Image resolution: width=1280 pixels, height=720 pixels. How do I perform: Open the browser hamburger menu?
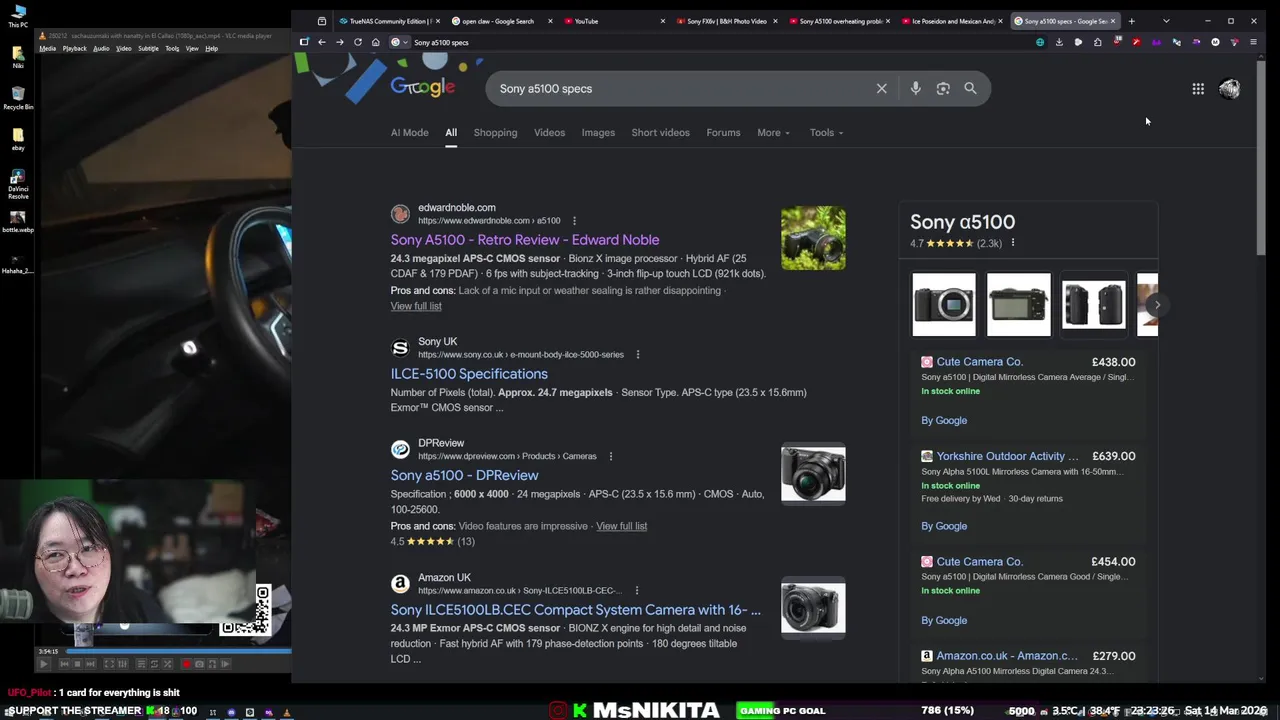pyautogui.click(x=1253, y=42)
